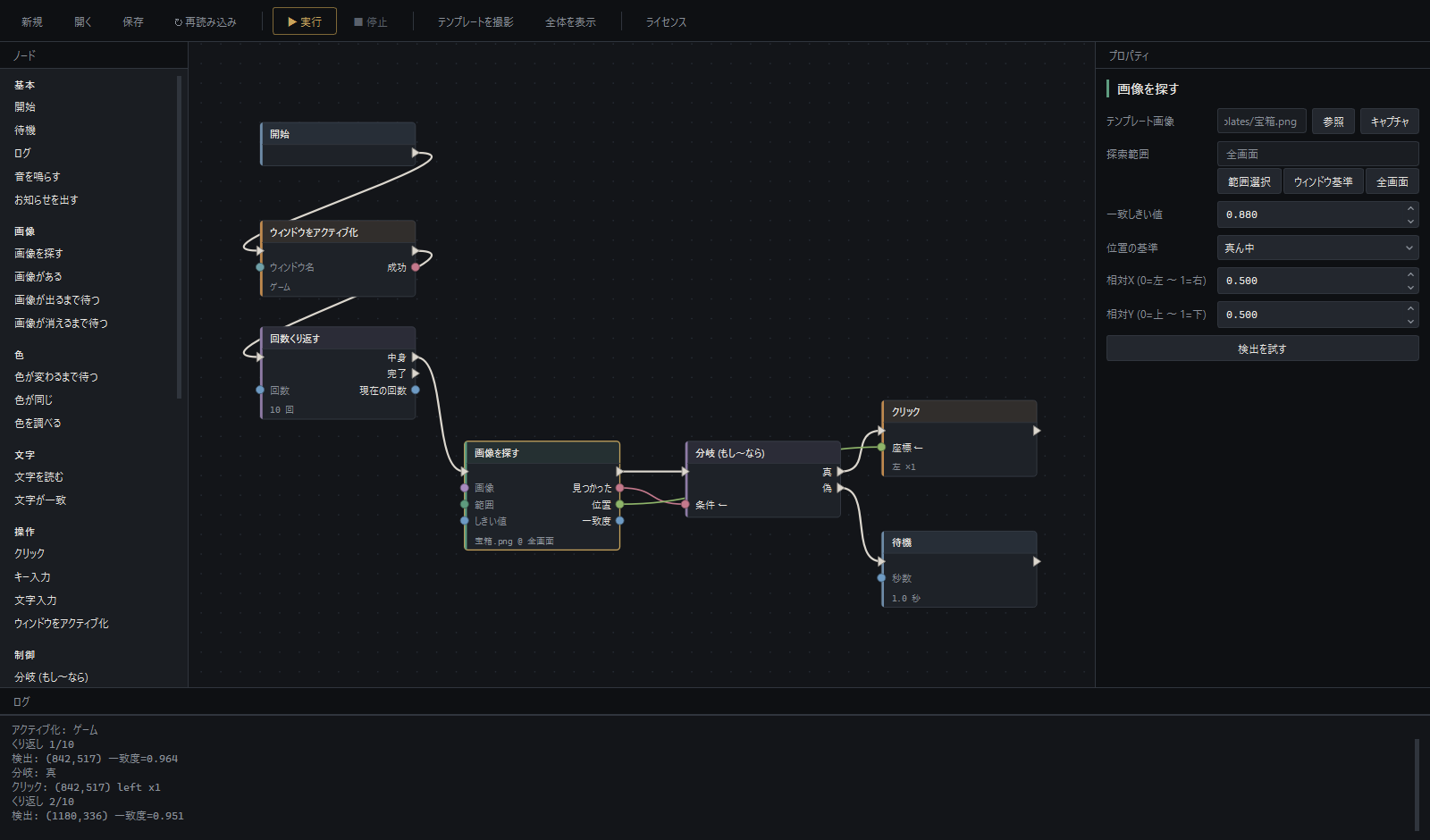This screenshot has height=840, width=1430.
Task: Click the 待機 node output arrow
Action: [x=1037, y=561]
